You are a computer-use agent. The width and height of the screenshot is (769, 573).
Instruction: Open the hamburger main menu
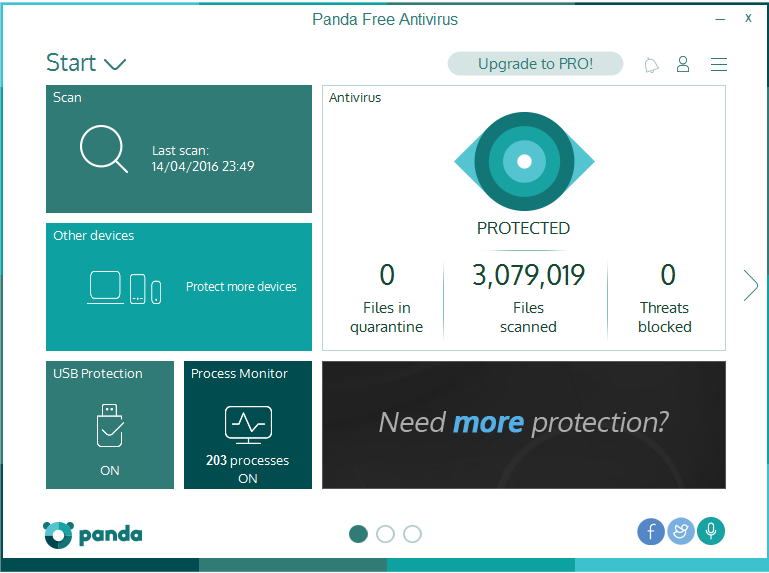click(x=718, y=65)
